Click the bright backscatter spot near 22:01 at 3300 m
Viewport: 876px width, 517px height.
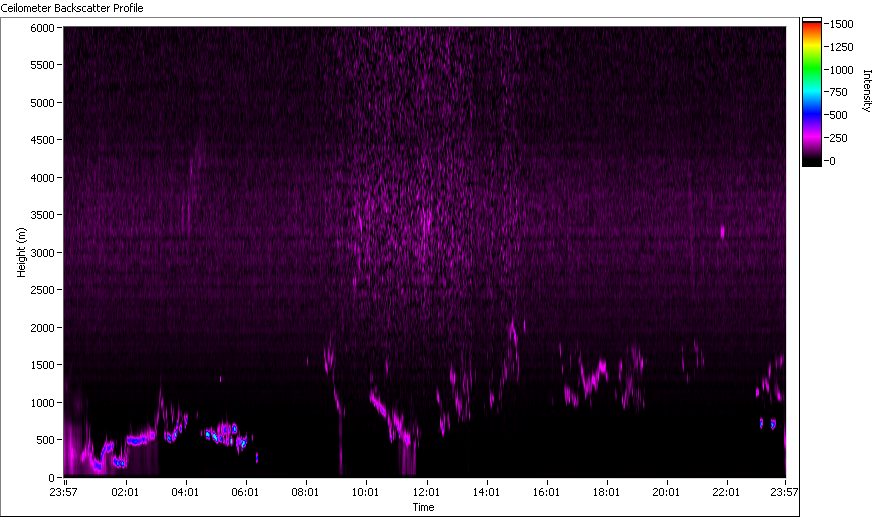pyautogui.click(x=722, y=231)
